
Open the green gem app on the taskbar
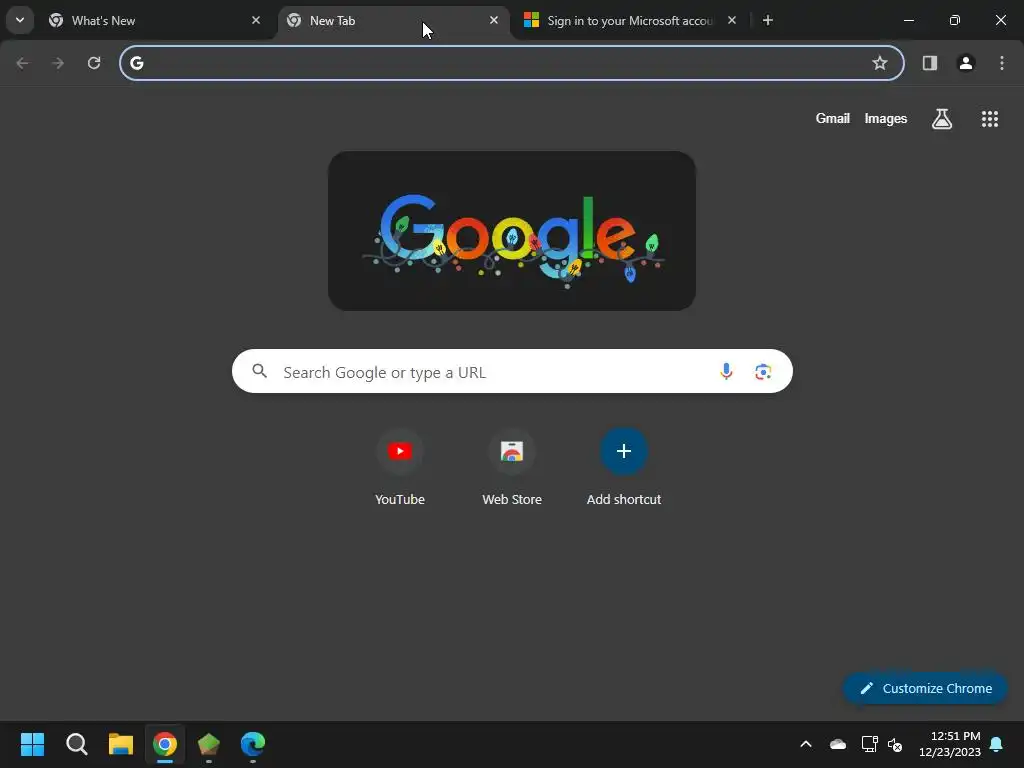pyautogui.click(x=209, y=744)
